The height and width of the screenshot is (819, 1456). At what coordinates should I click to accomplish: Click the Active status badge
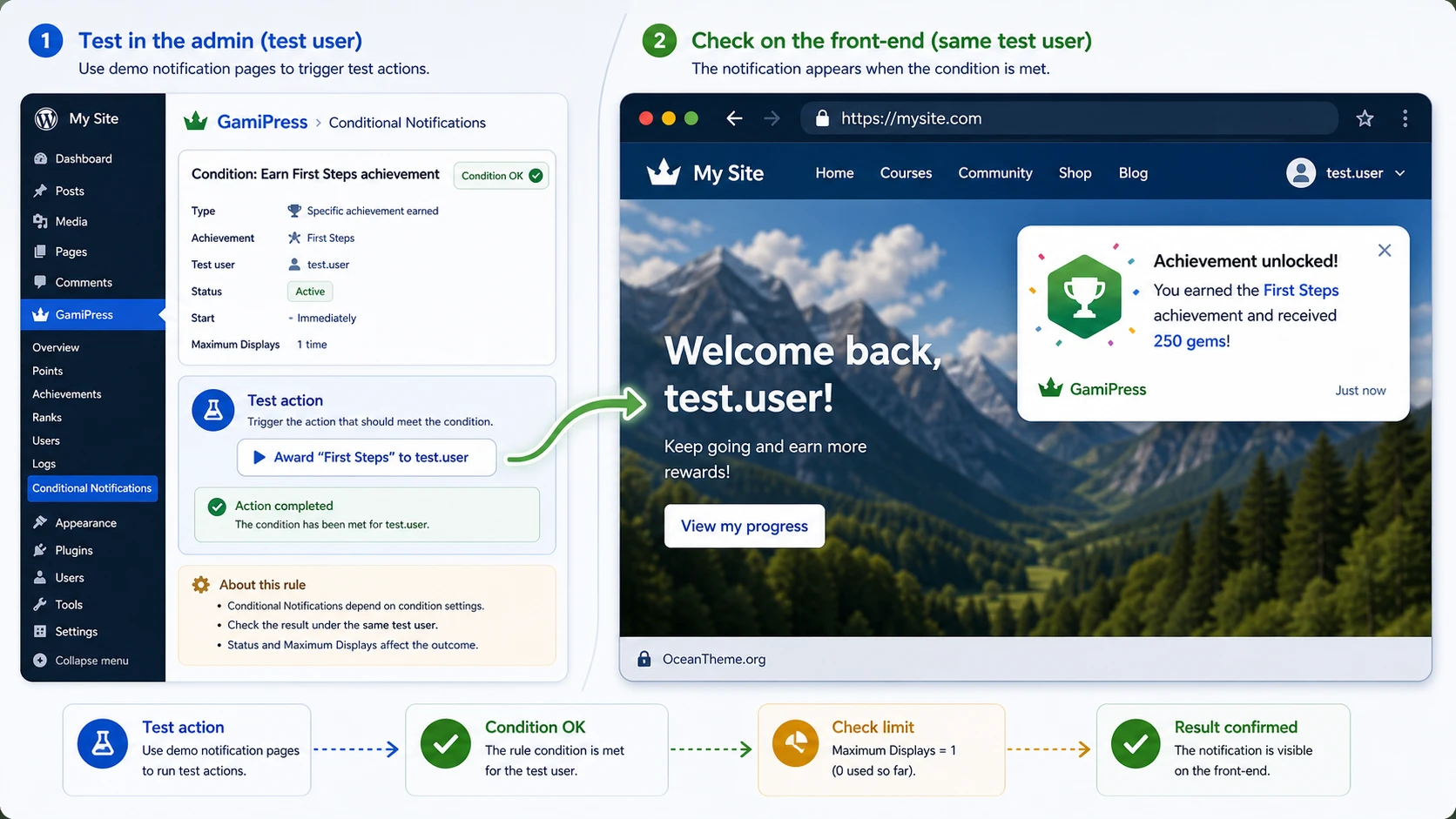click(310, 292)
